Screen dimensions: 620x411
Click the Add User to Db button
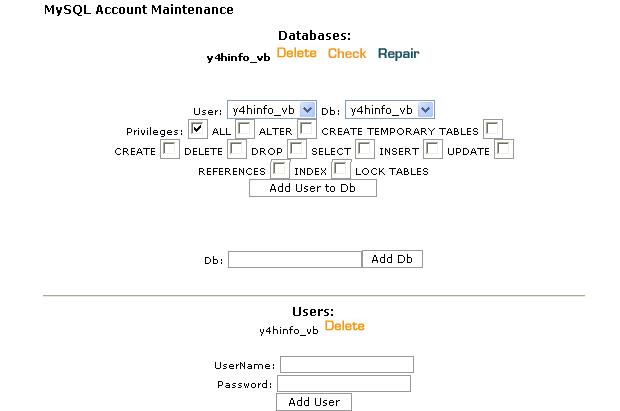313,188
